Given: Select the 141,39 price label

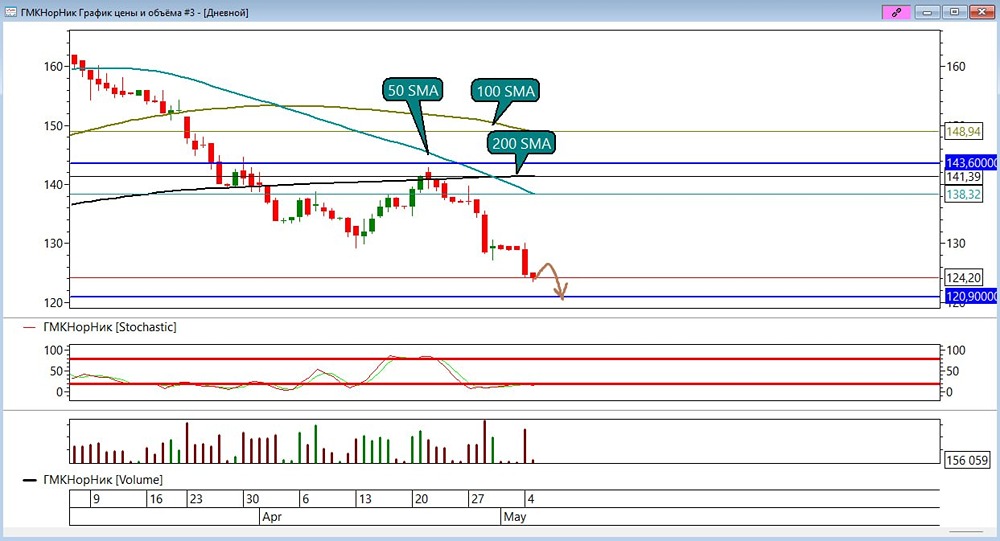Looking at the screenshot, I should [964, 177].
